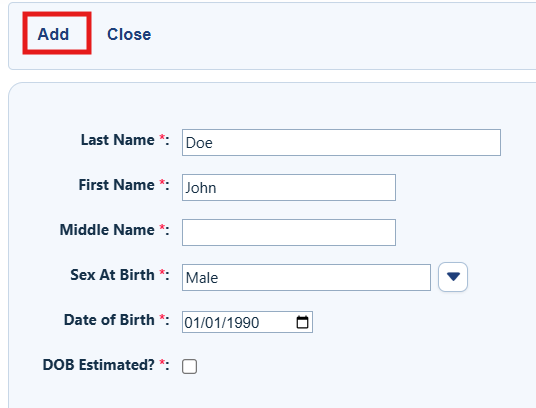Click the DOB Estimated? label text
536x408 pixels.
99,365
